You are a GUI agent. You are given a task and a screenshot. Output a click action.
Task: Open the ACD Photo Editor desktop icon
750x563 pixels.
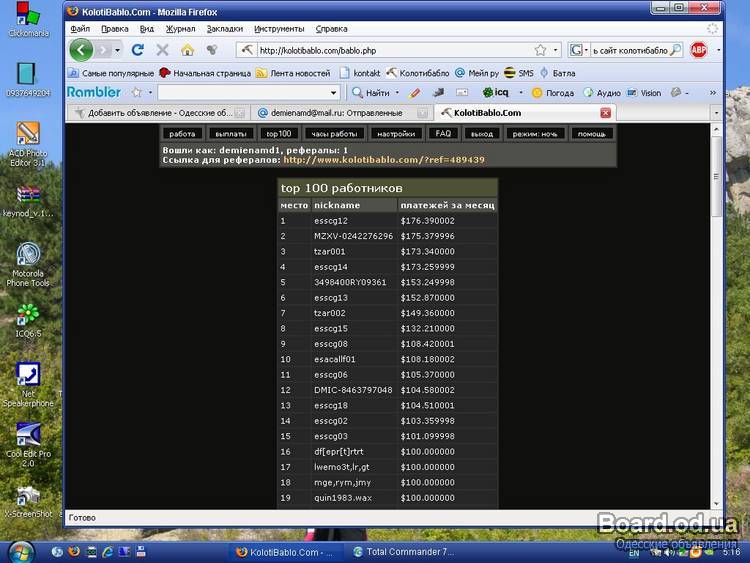coord(28,135)
